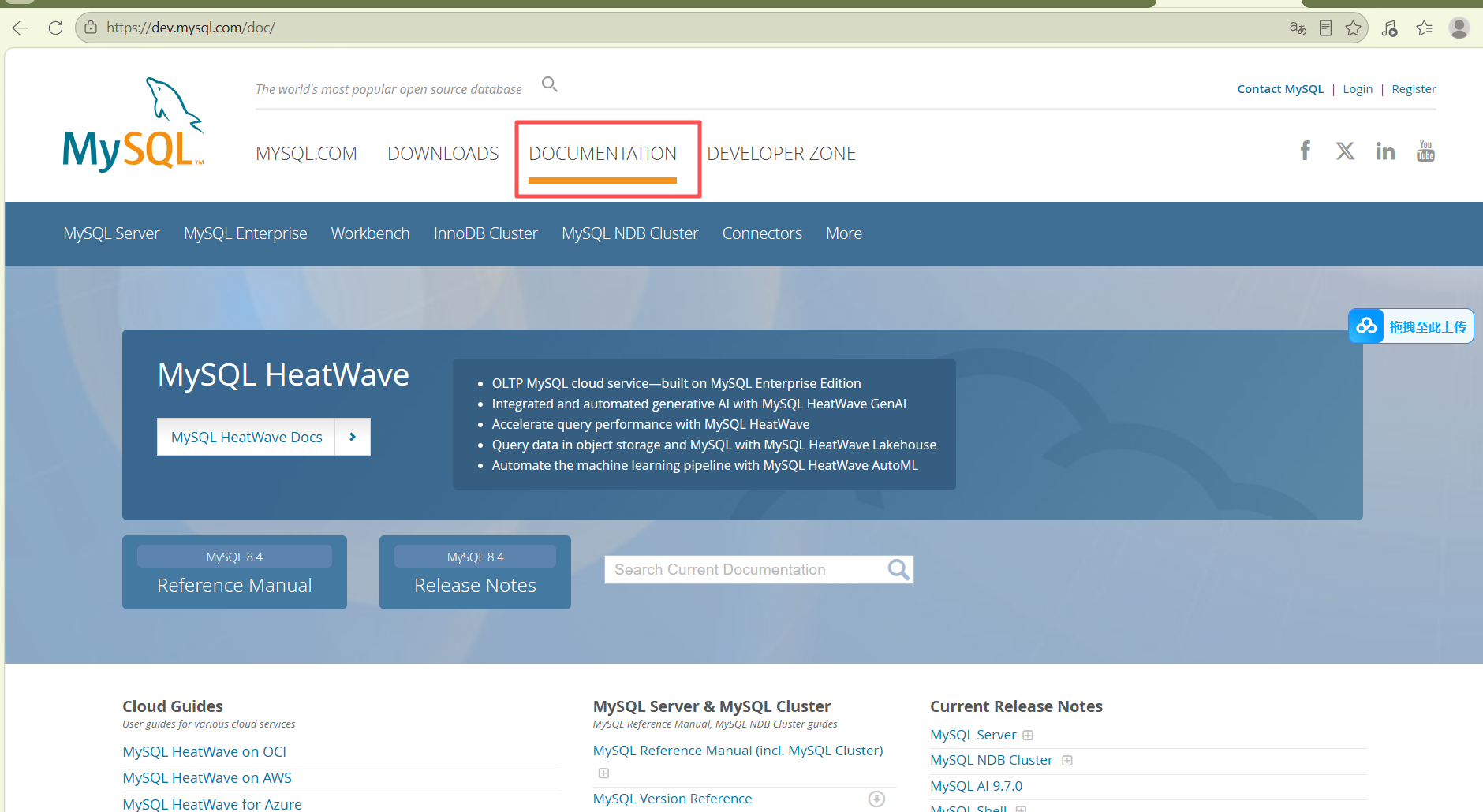Add this page to favorites with star icon

(x=1354, y=28)
